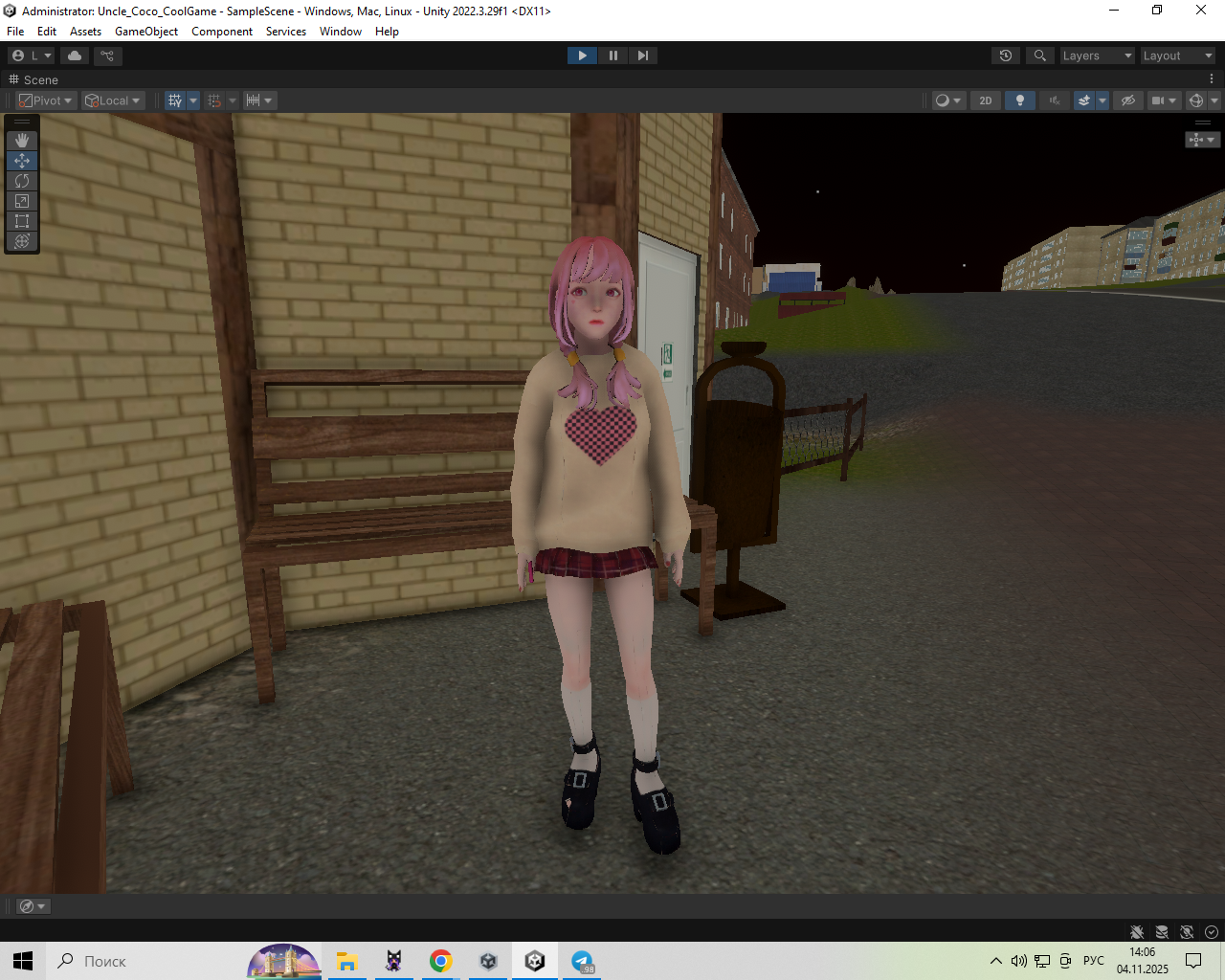
Task: Open Unity Cloud services
Action: click(75, 56)
